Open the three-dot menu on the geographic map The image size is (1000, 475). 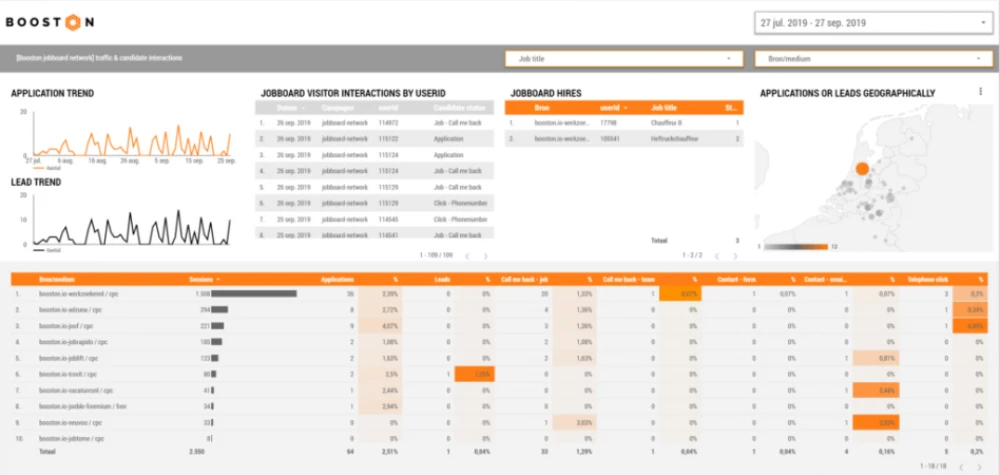980,92
